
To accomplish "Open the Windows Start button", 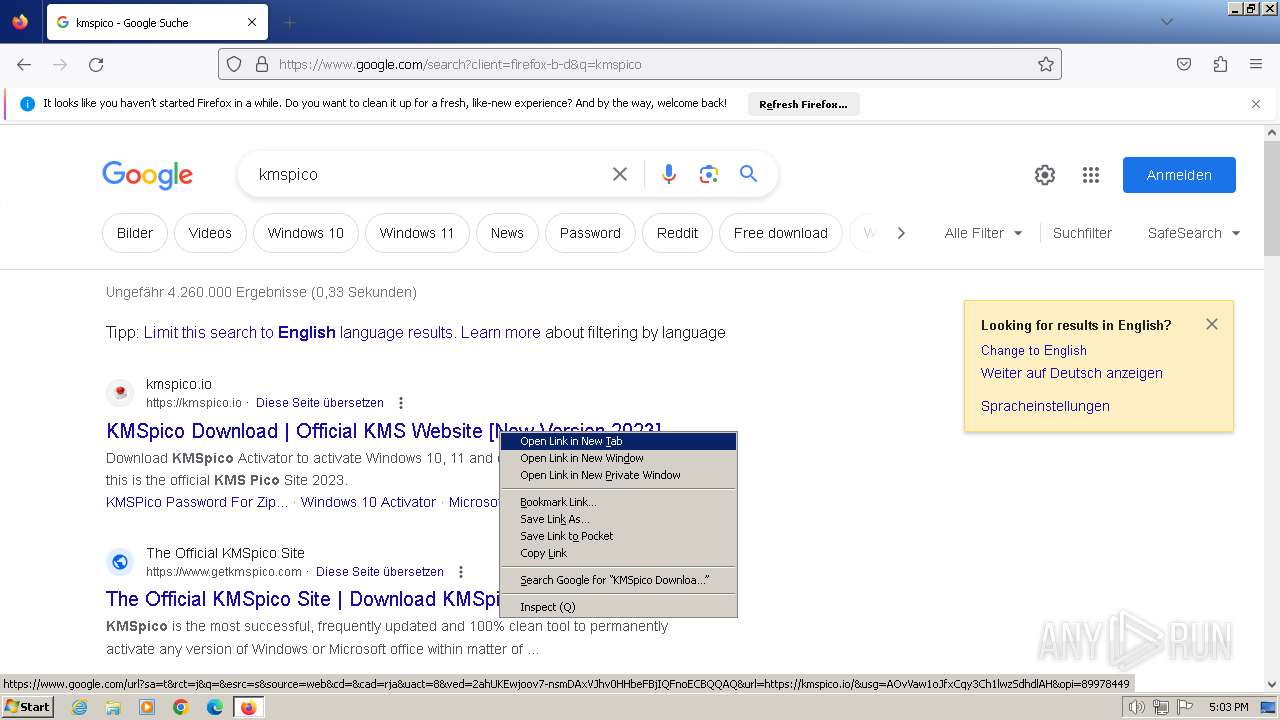I will click(x=27, y=707).
